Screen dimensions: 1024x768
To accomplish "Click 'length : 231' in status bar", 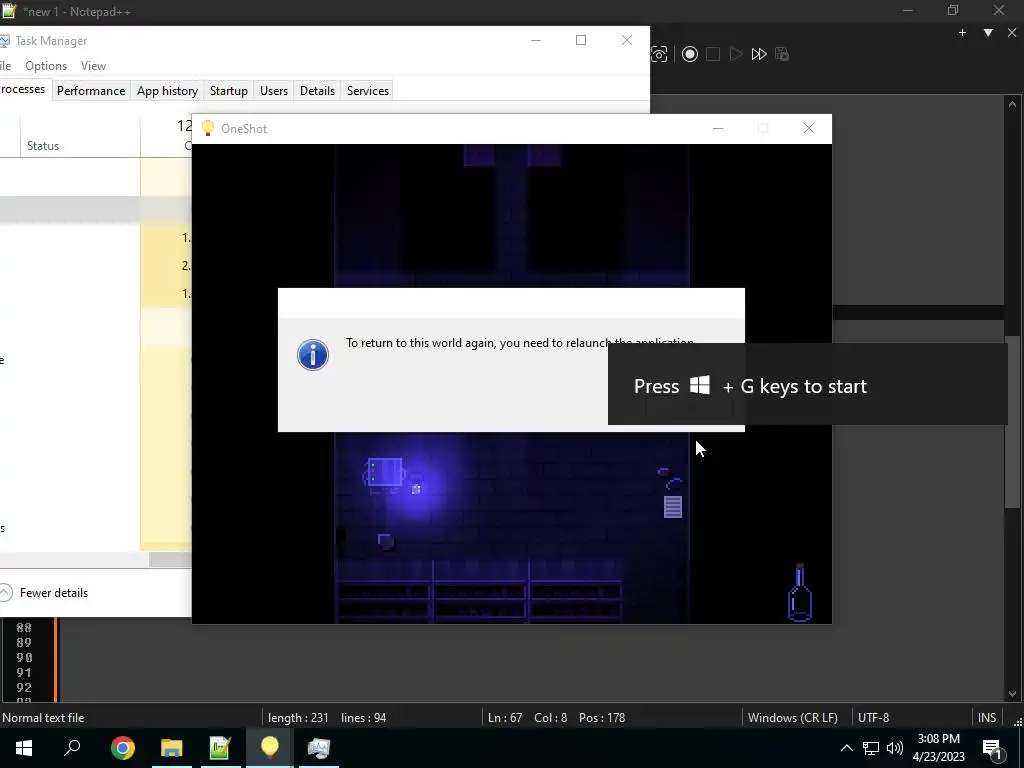I will (298, 718).
